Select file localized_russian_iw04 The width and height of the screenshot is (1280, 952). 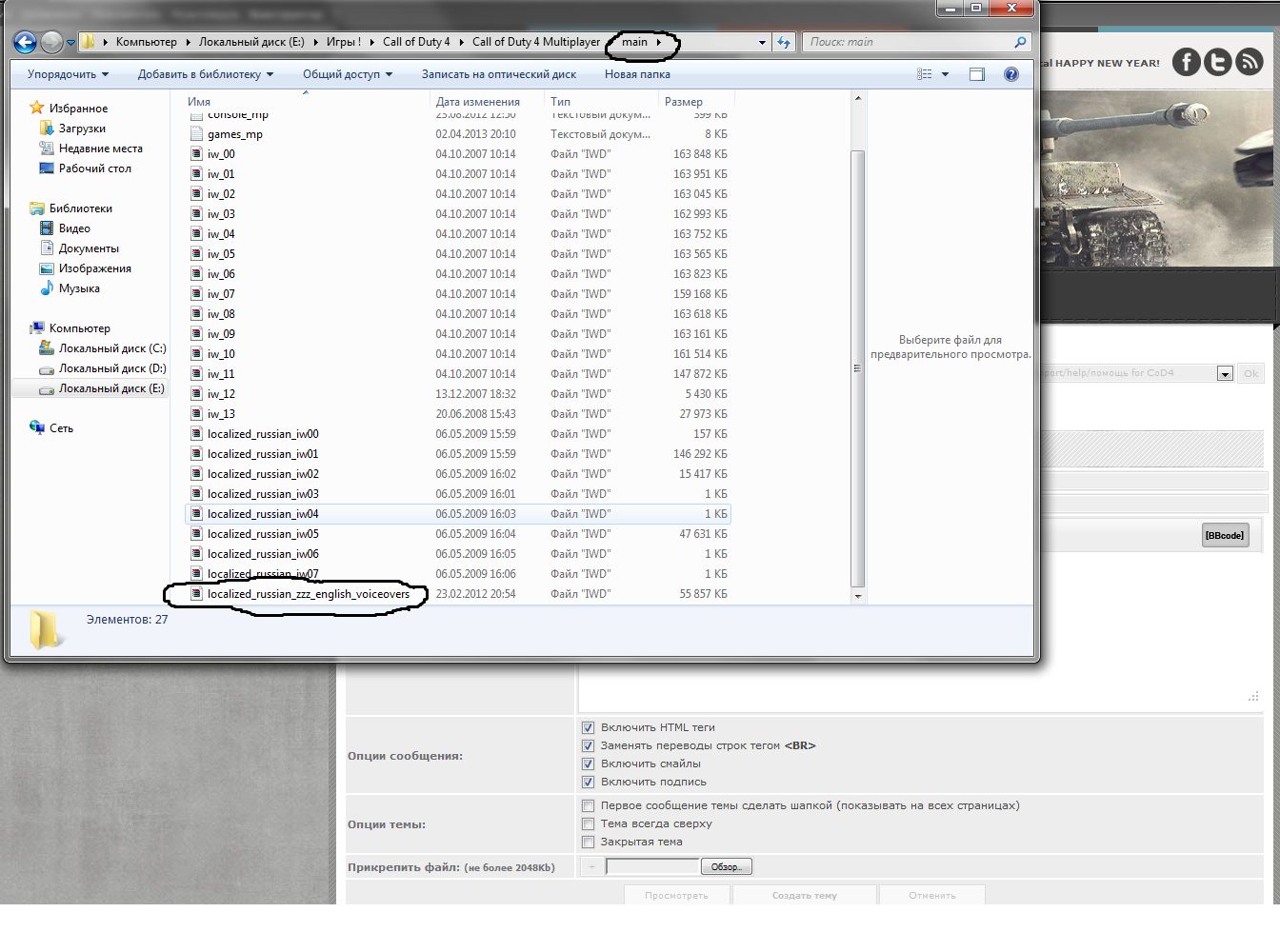pos(457,514)
